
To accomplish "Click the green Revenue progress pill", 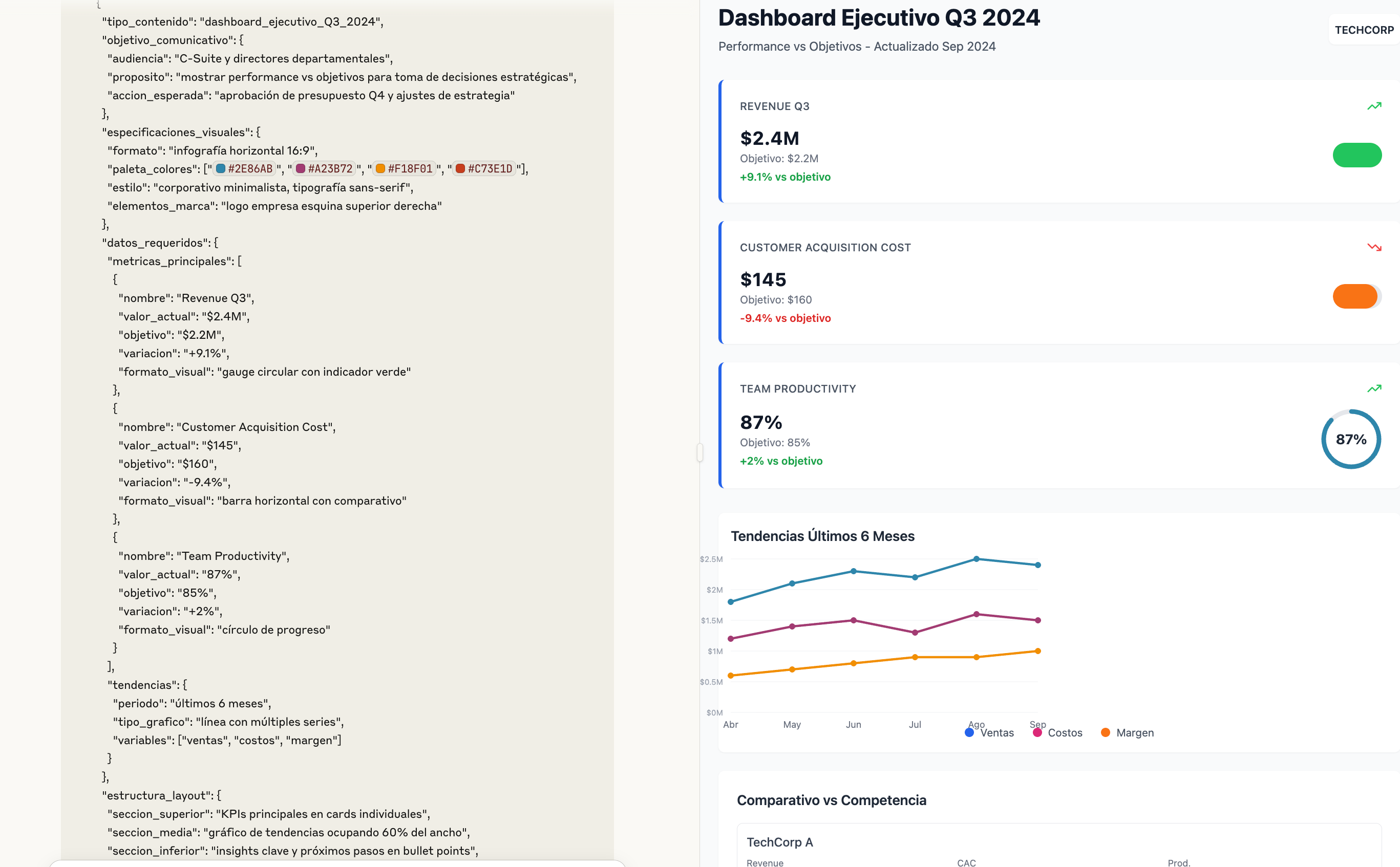I will coord(1356,155).
